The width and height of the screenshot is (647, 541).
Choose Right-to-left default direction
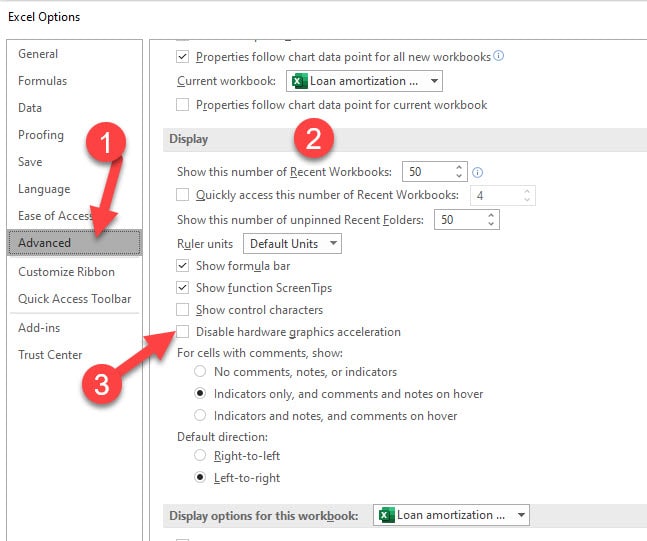[x=200, y=456]
